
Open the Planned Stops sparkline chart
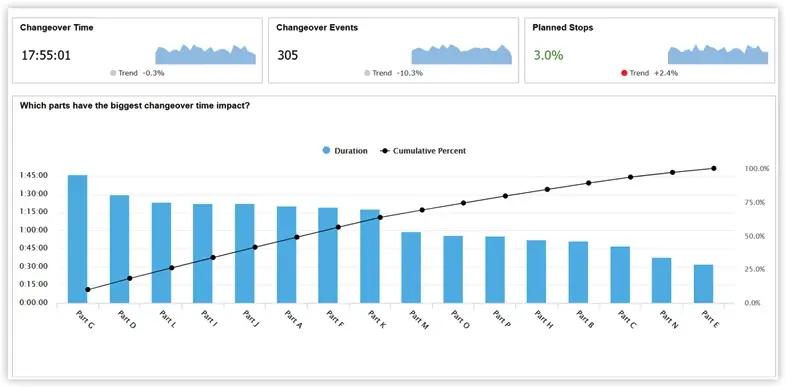tap(718, 54)
